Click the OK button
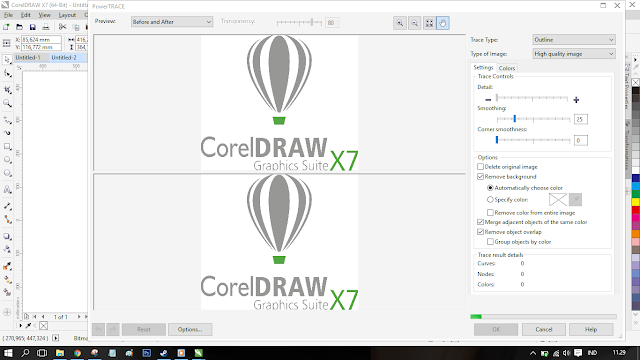 point(496,329)
